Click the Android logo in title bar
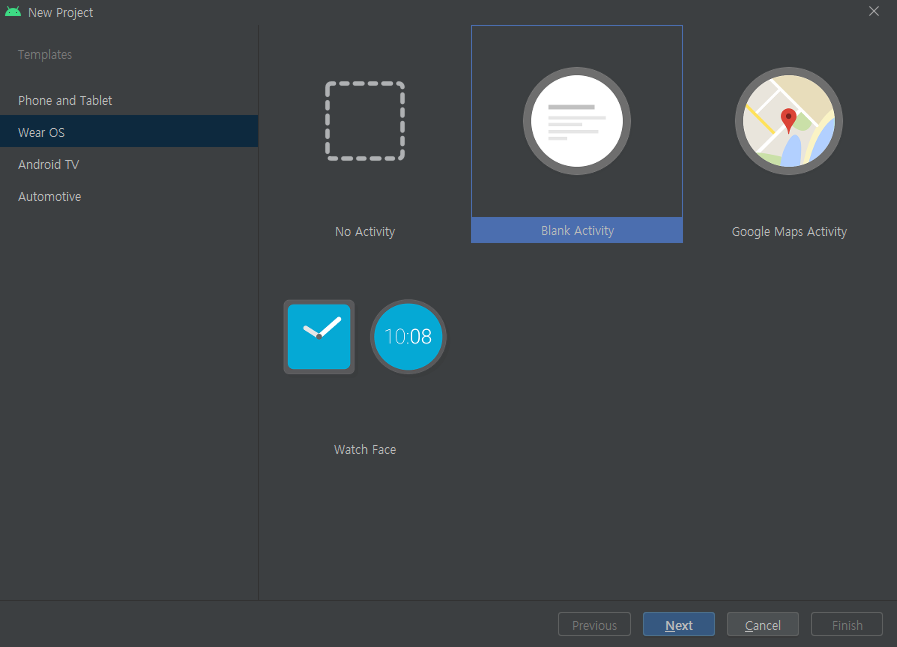The image size is (897, 647). (x=13, y=12)
